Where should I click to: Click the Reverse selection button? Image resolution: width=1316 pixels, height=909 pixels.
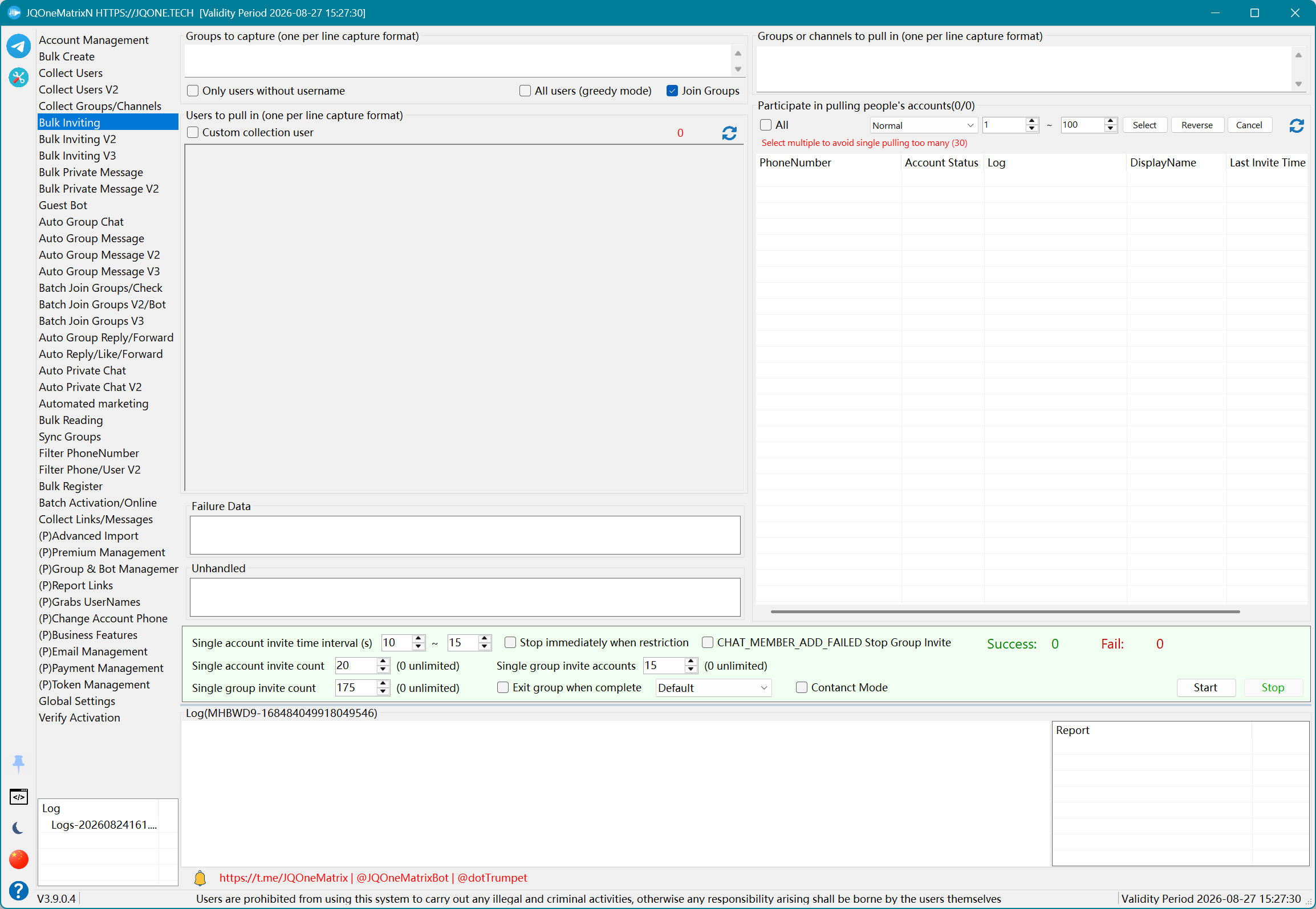click(x=1197, y=125)
